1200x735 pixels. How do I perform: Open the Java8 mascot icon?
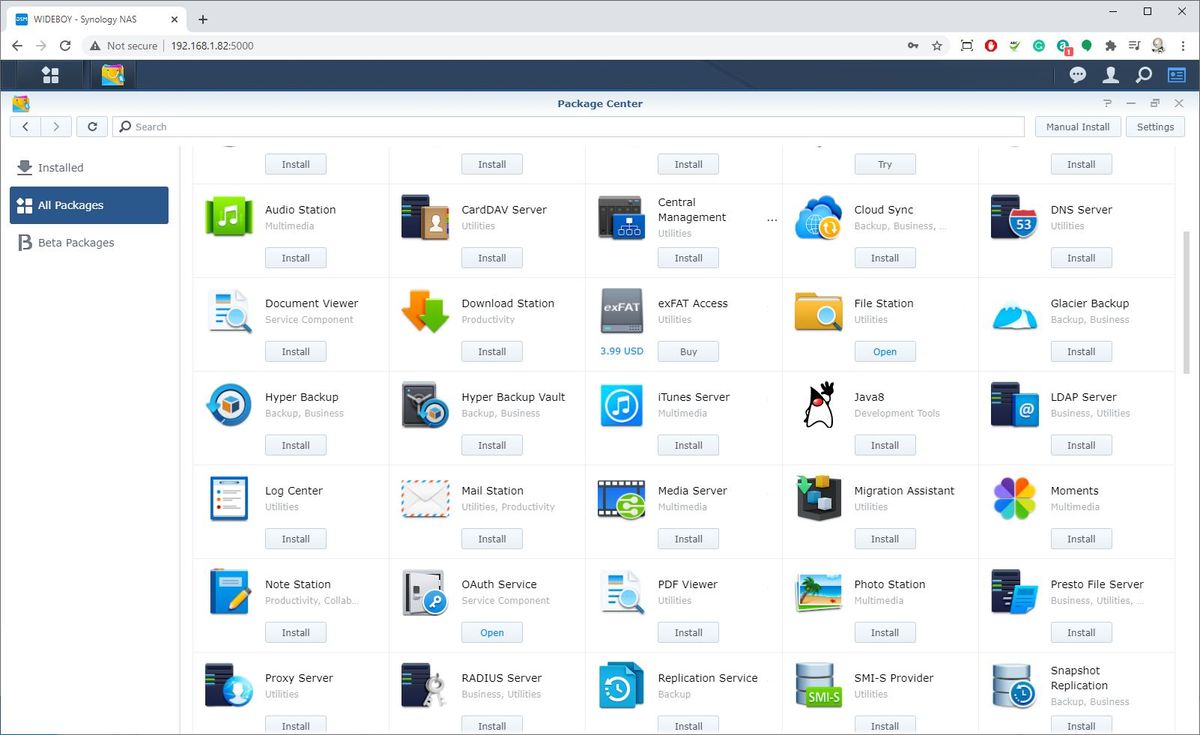coord(818,405)
